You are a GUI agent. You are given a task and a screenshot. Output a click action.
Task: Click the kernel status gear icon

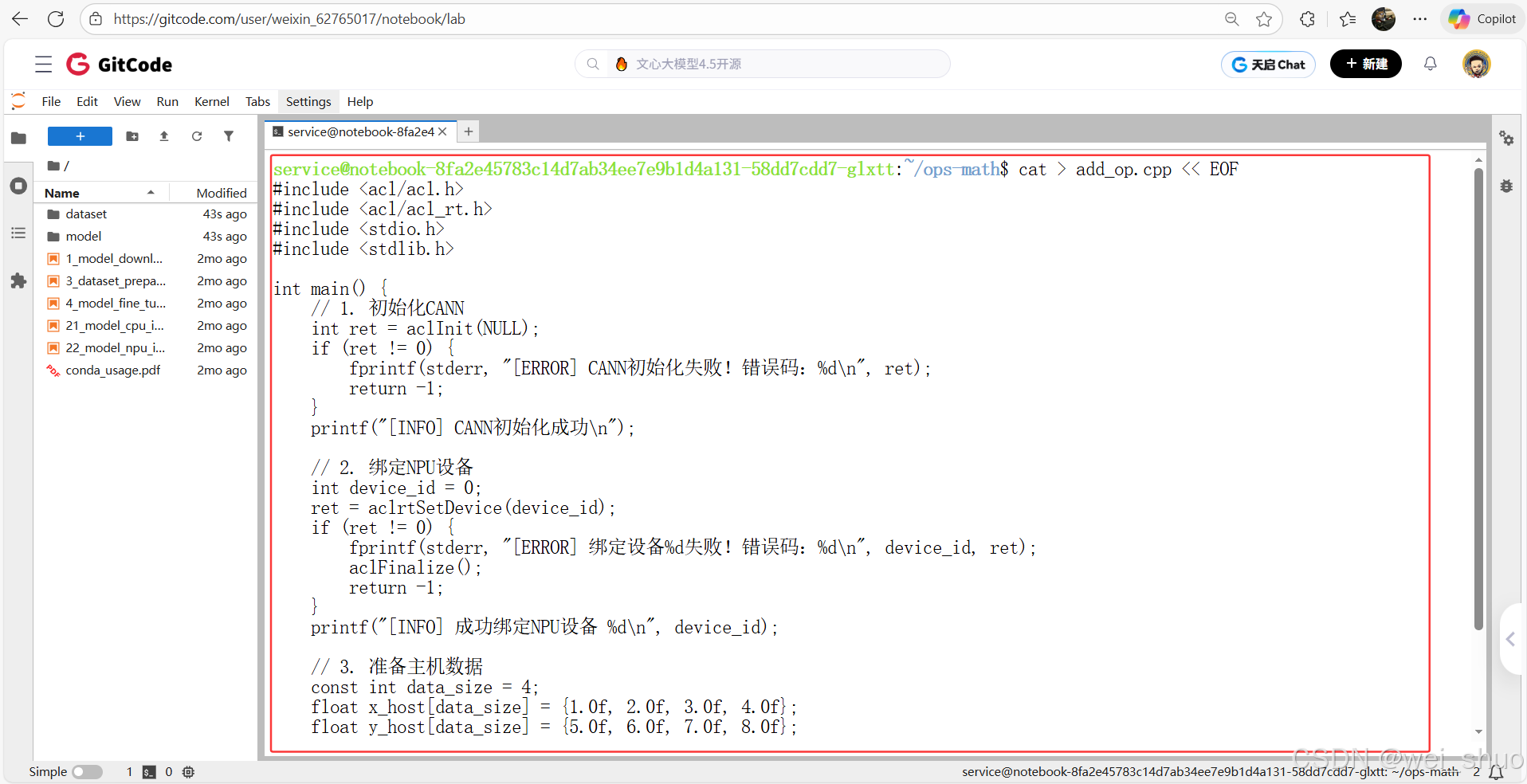click(x=188, y=772)
